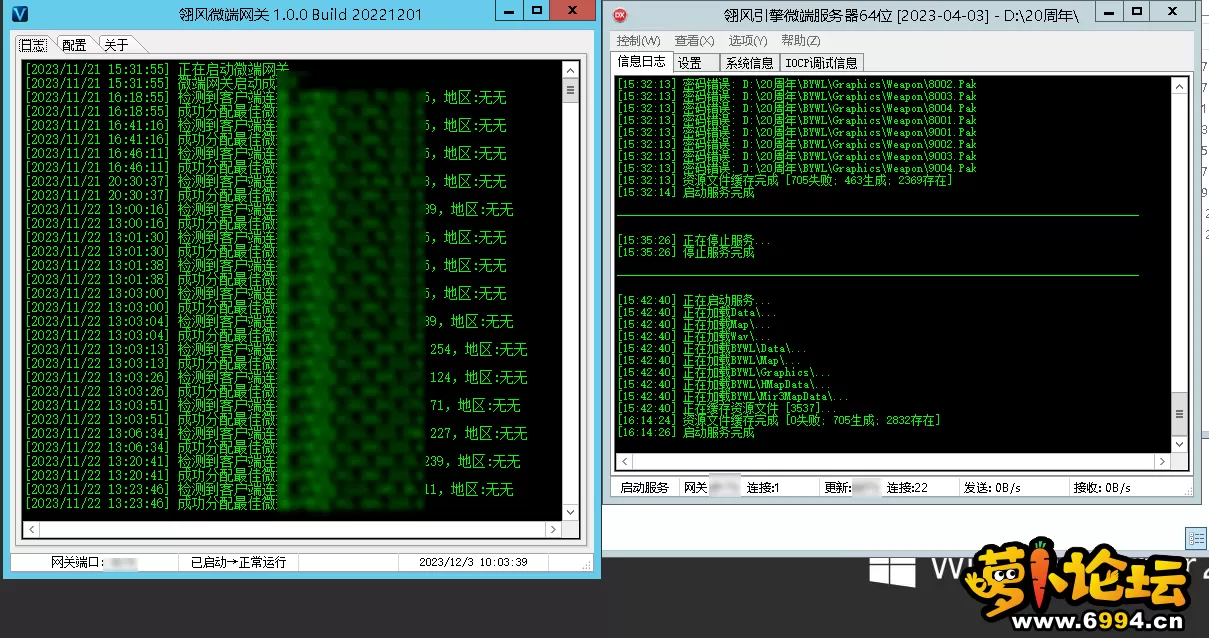Click the log line ending with 9004.Pak

point(797,168)
